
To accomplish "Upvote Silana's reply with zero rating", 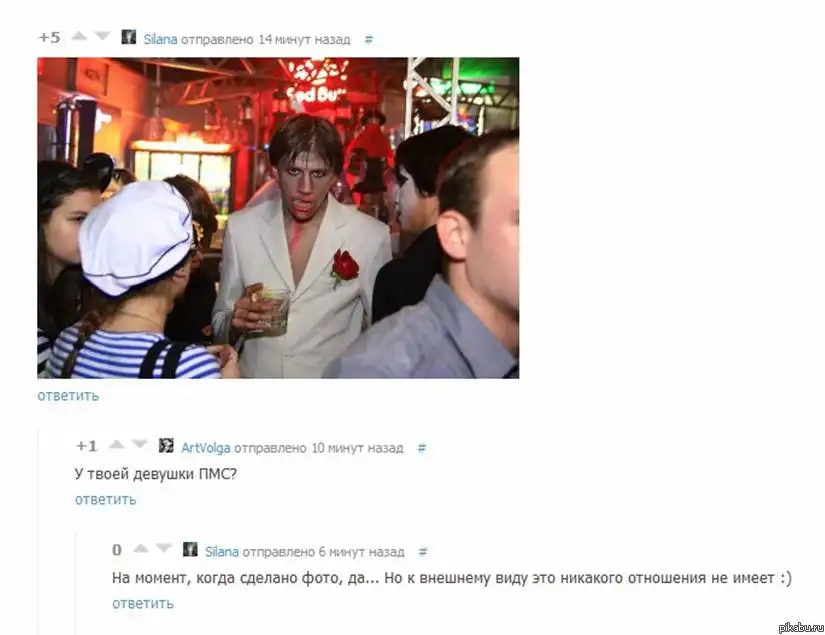I will coord(140,549).
